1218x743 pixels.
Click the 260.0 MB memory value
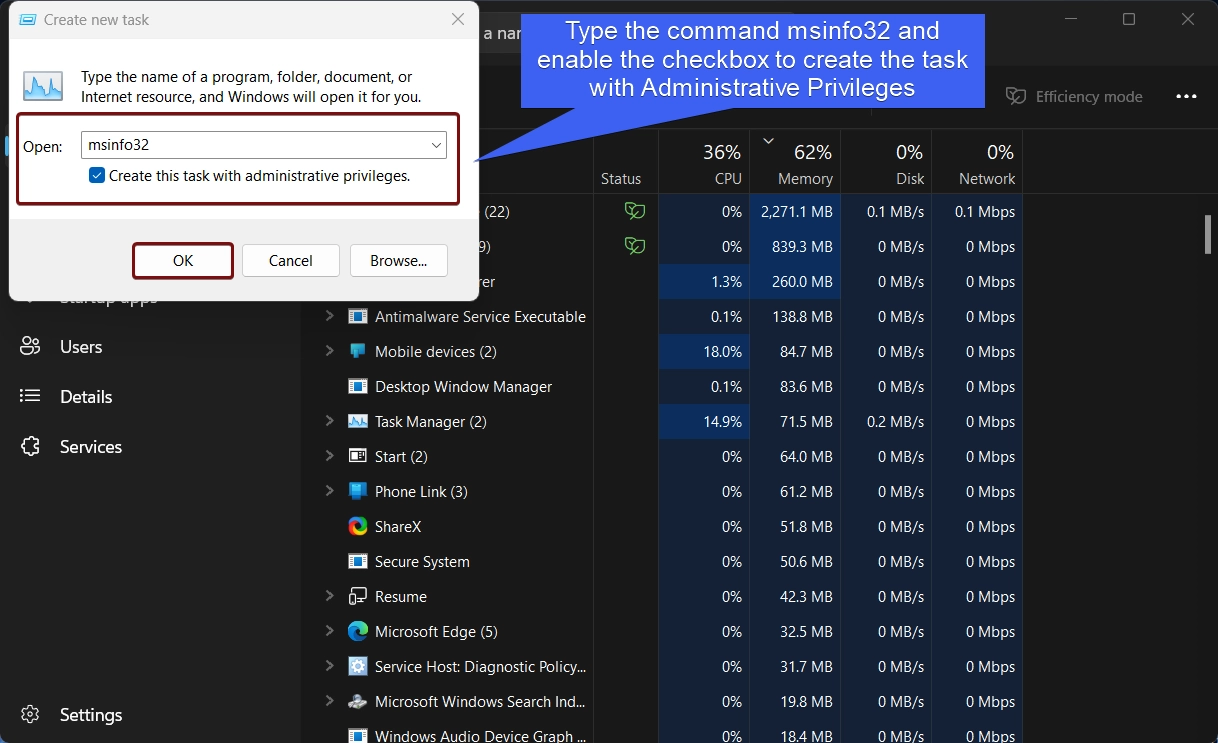coord(802,282)
